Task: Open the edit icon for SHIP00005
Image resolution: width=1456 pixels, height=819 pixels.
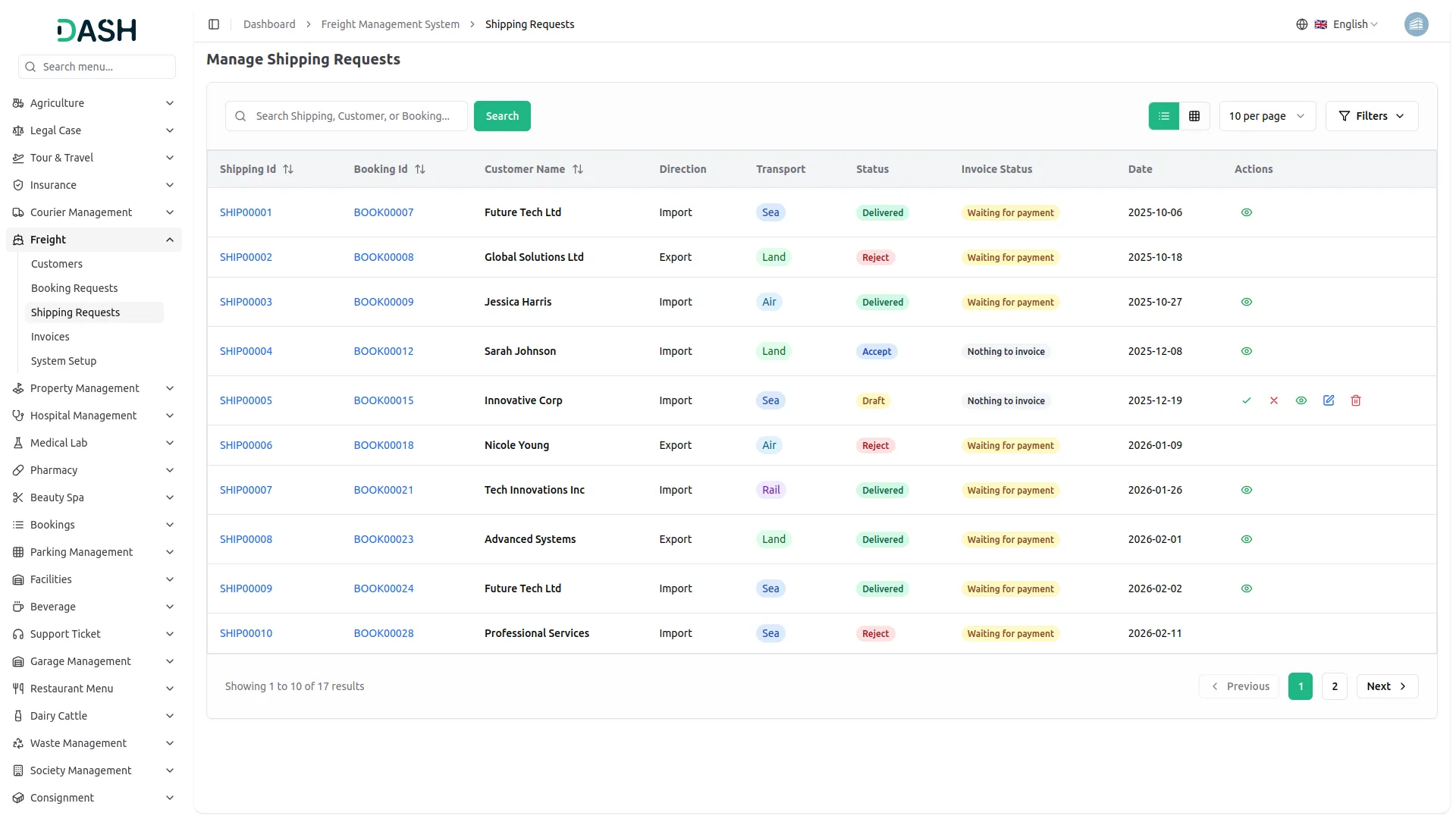Action: point(1329,400)
